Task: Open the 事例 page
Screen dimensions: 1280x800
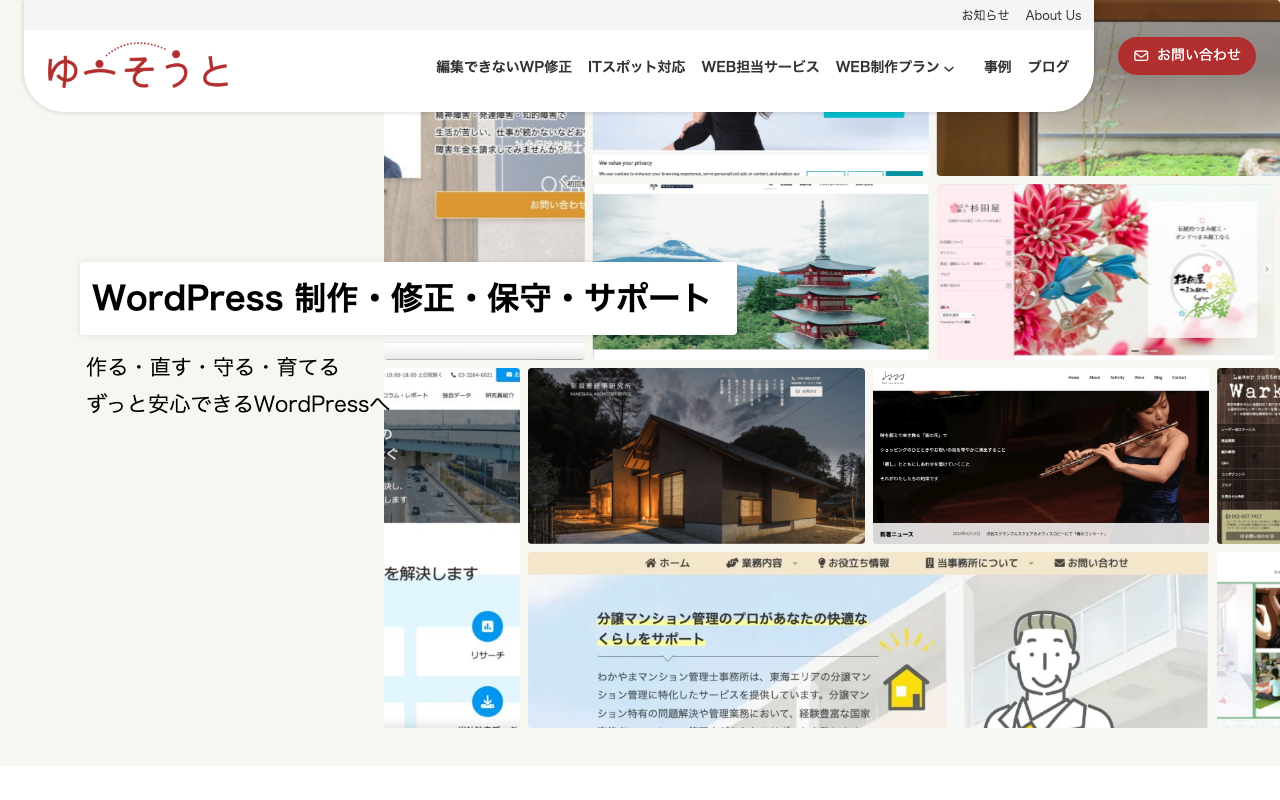Action: coord(998,67)
